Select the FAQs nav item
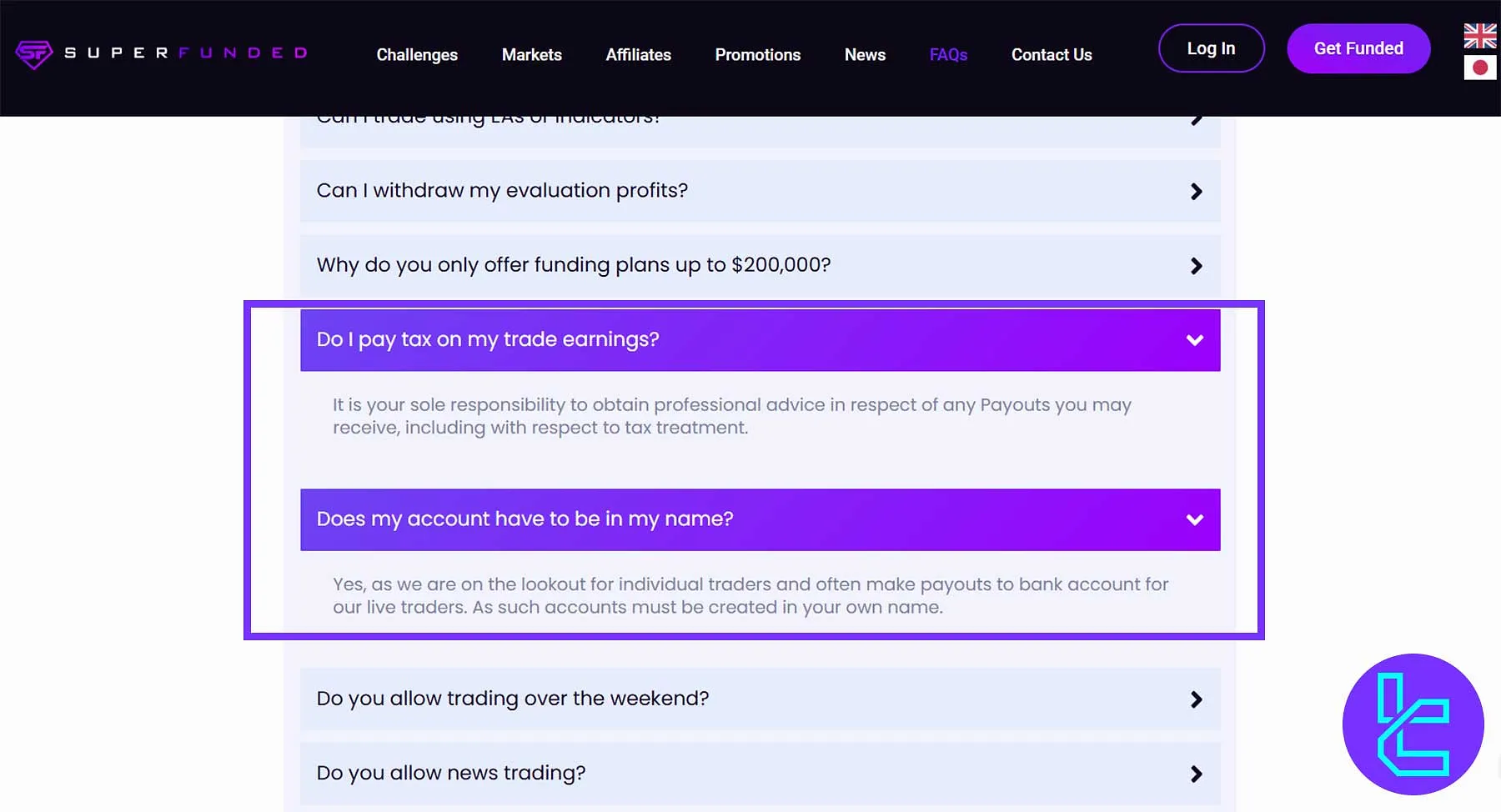This screenshot has height=812, width=1501. [x=948, y=54]
